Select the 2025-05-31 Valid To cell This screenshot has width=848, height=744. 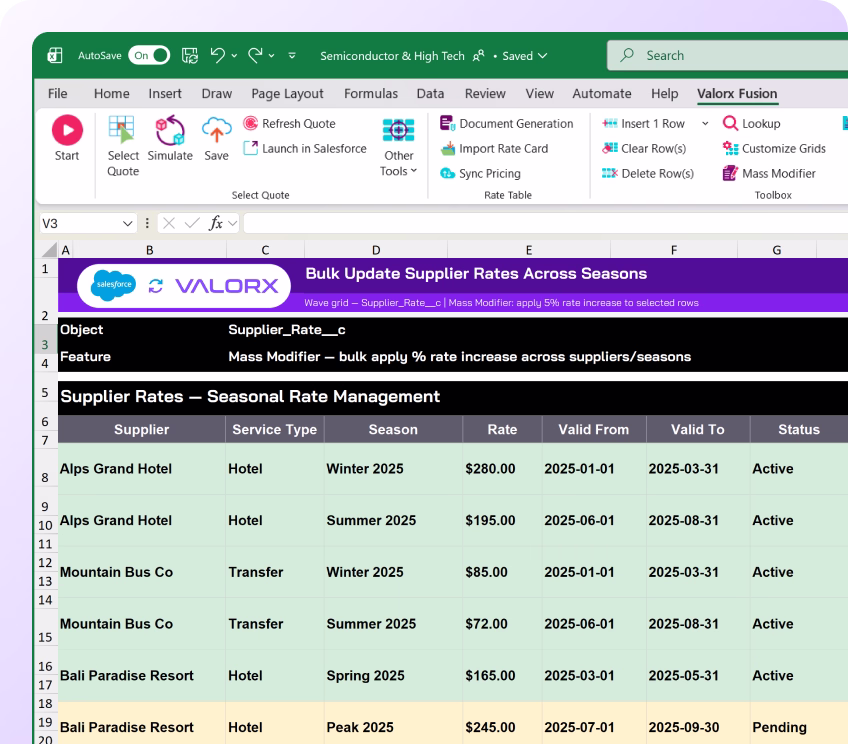698,675
